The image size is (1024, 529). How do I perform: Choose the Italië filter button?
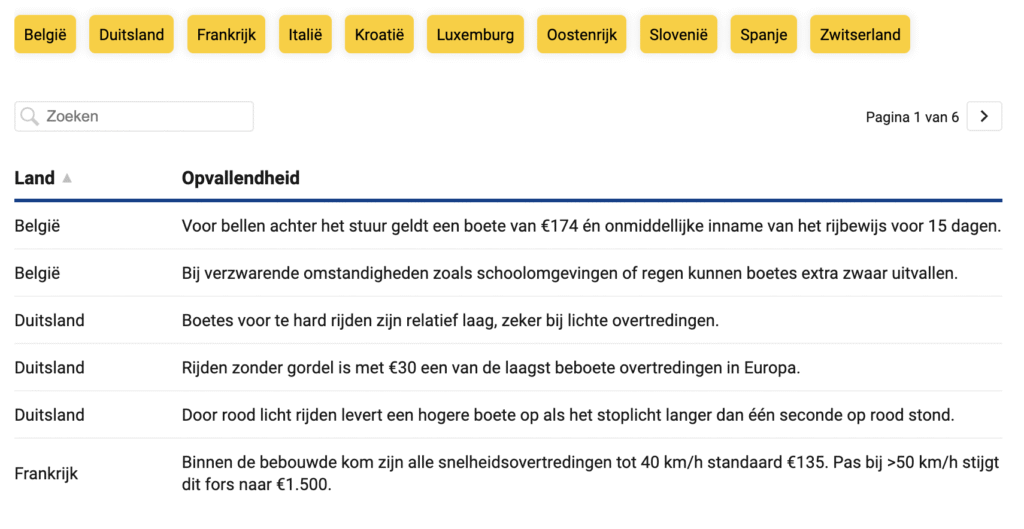pyautogui.click(x=305, y=34)
